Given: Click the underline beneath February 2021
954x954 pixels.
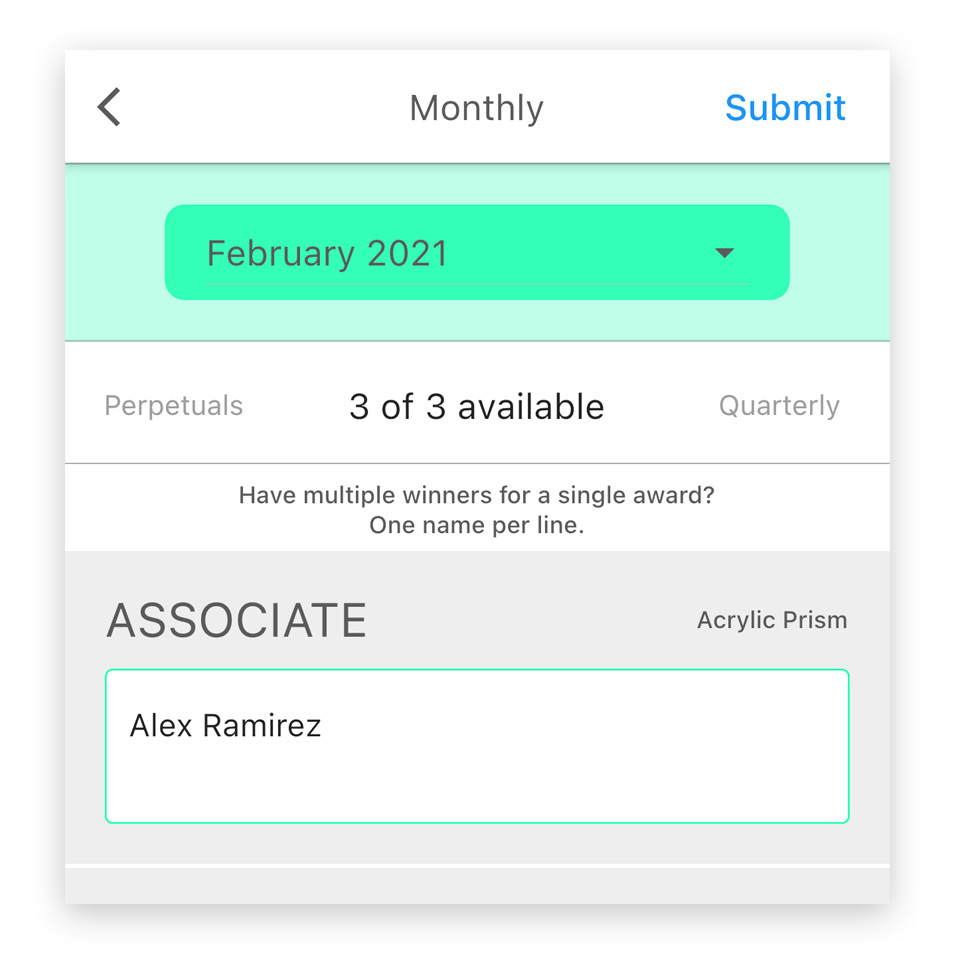Looking at the screenshot, I should point(477,284).
